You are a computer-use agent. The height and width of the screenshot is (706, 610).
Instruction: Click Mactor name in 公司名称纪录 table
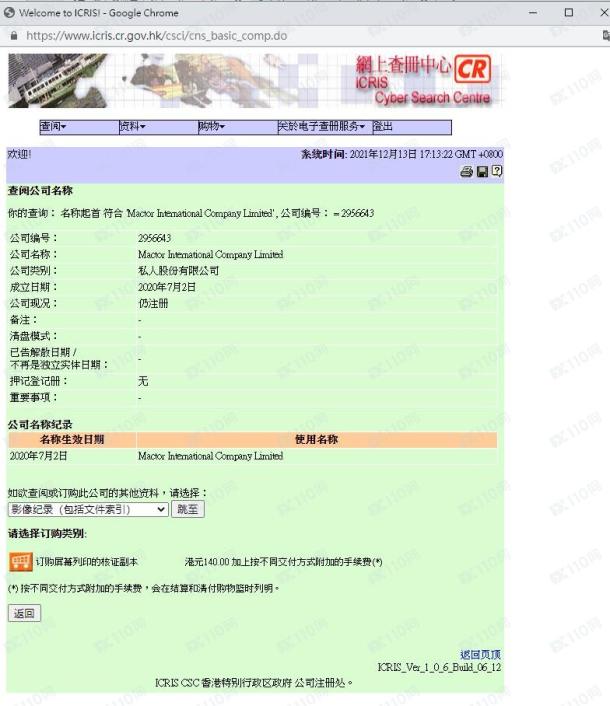pyautogui.click(x=211, y=456)
